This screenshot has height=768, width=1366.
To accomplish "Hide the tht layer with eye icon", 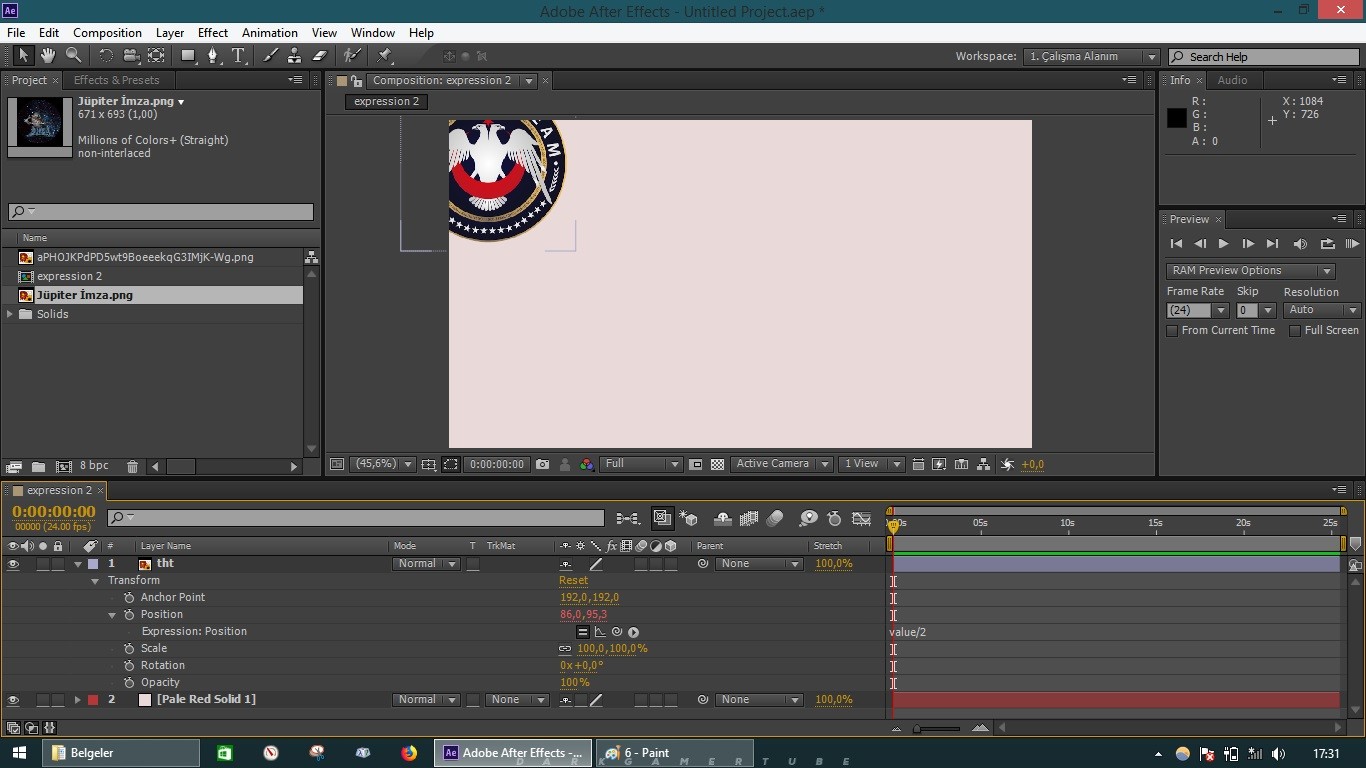I will [13, 564].
